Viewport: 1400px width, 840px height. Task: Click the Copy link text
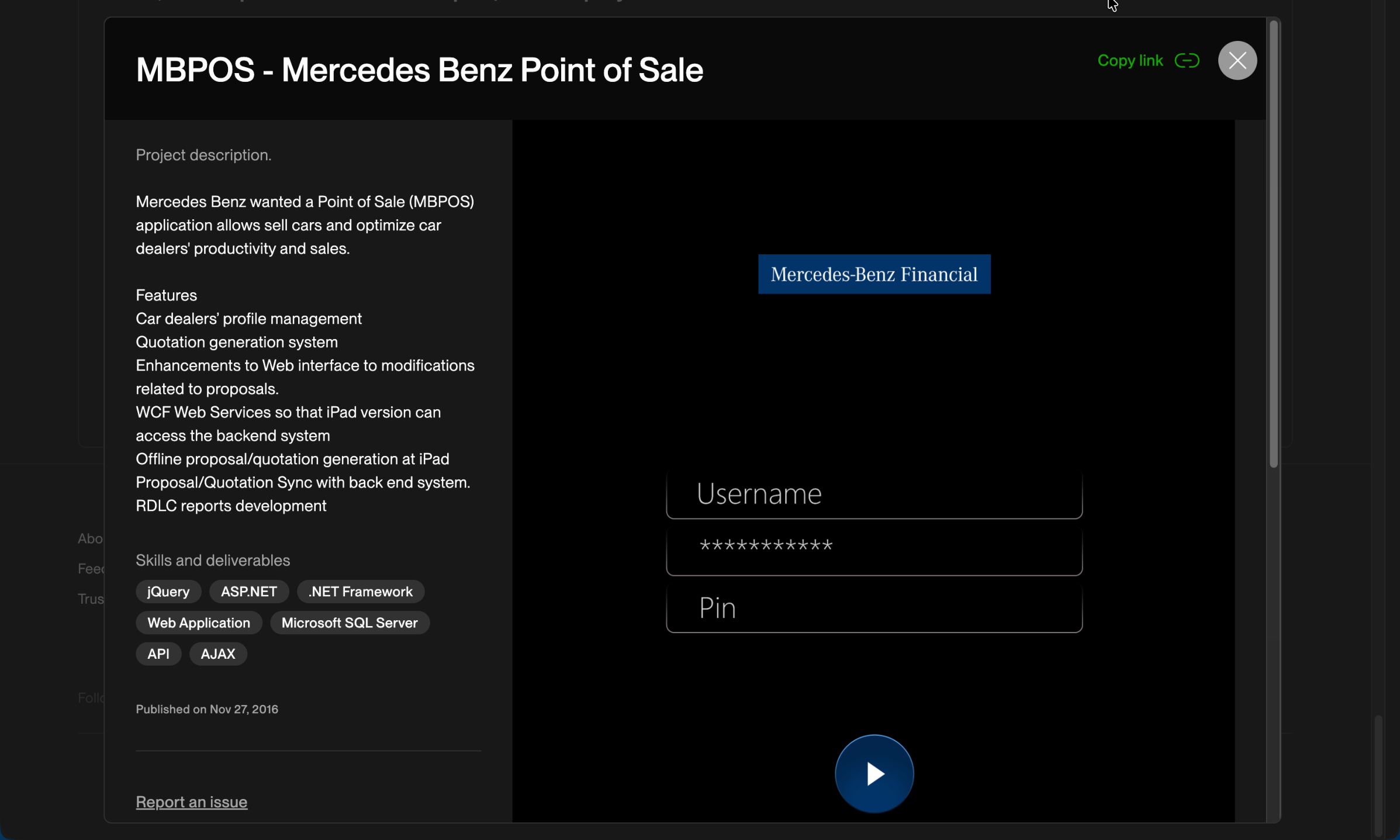tap(1129, 60)
